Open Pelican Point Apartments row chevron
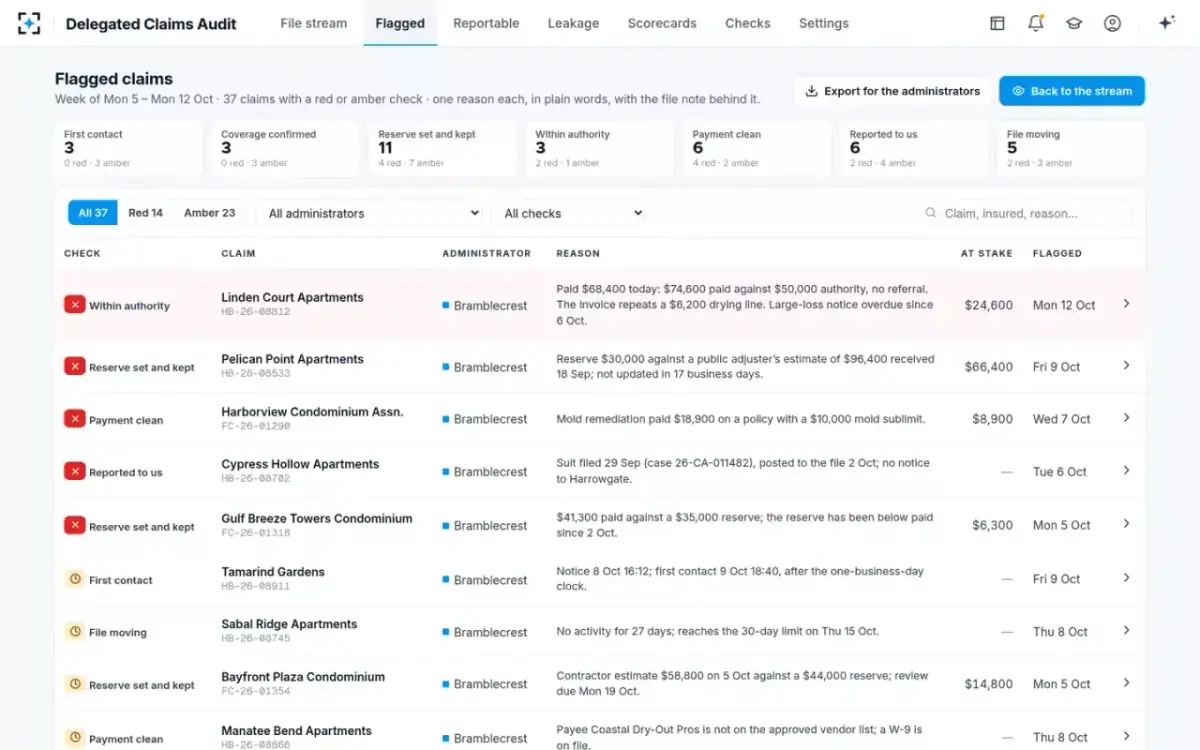This screenshot has height=750, width=1200. 1126,366
